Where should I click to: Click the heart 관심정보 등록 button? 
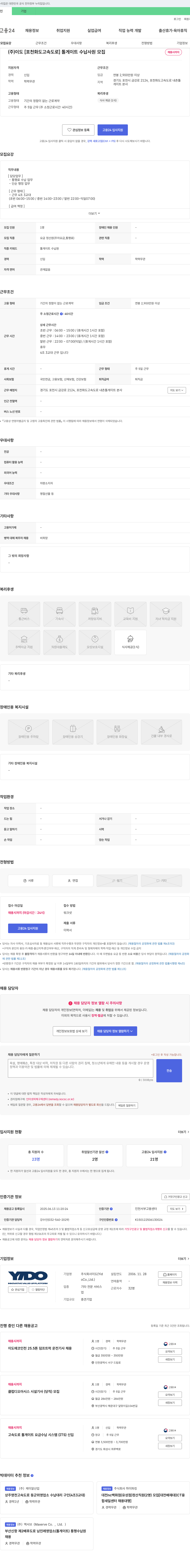(78, 130)
